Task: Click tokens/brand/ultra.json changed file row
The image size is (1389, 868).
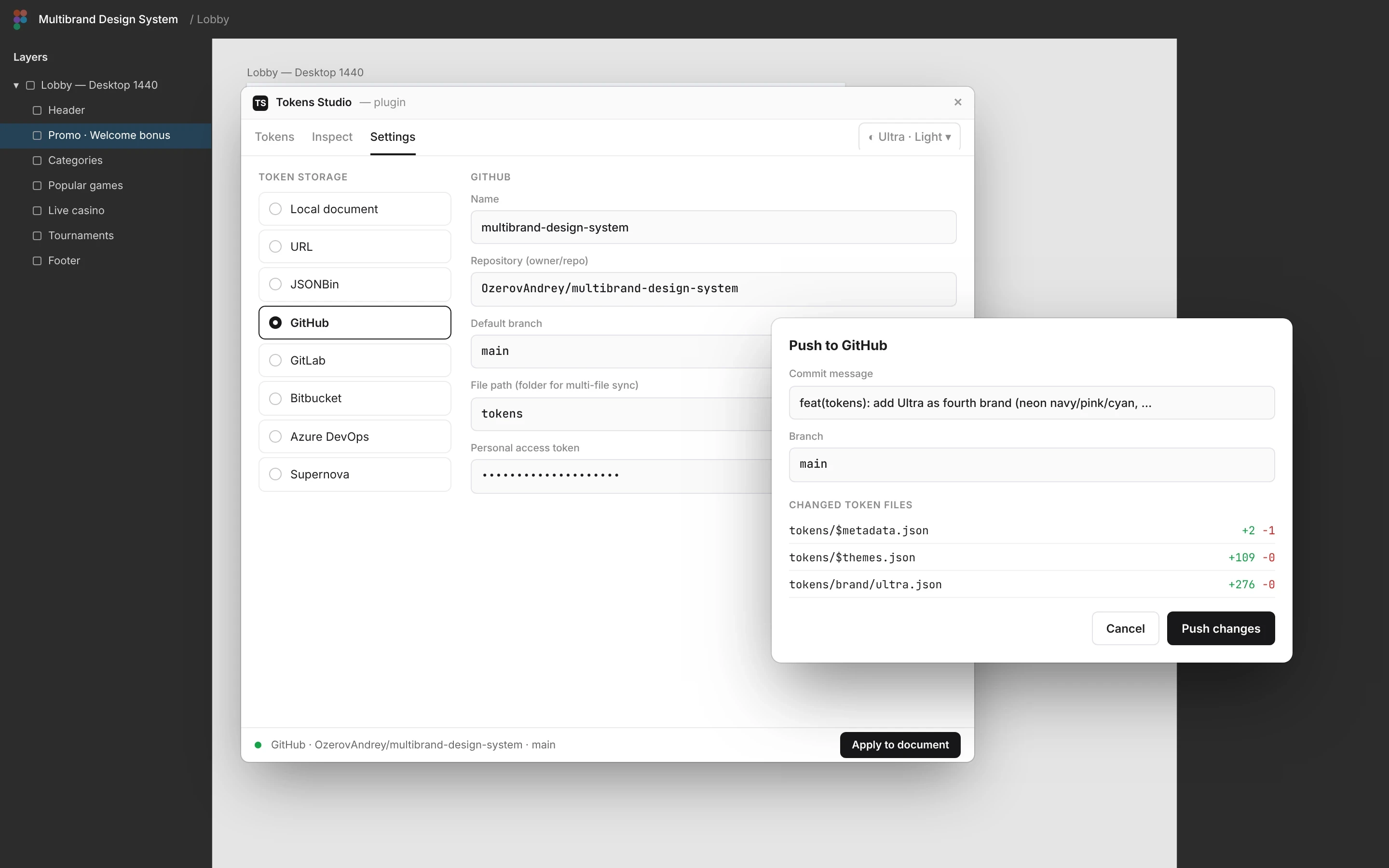Action: 1032,584
